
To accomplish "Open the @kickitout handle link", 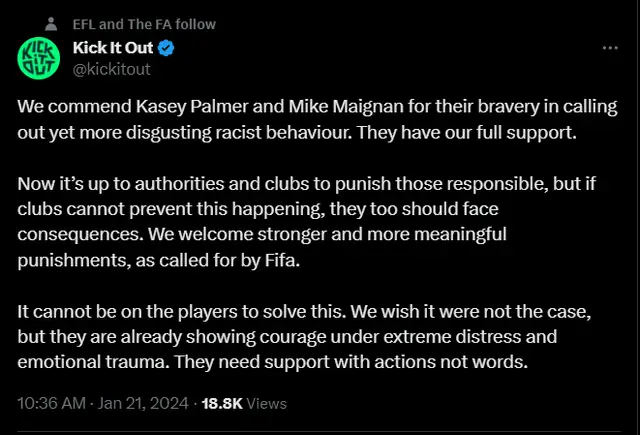I will pyautogui.click(x=111, y=69).
